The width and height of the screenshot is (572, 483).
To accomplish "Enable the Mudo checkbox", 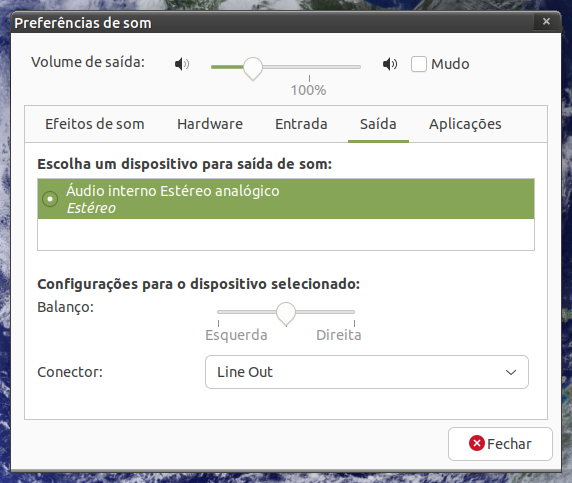I will (418, 64).
